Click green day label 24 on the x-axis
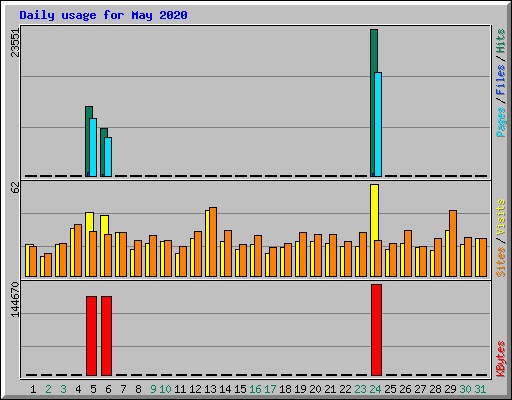512x400 pixels. point(375,389)
